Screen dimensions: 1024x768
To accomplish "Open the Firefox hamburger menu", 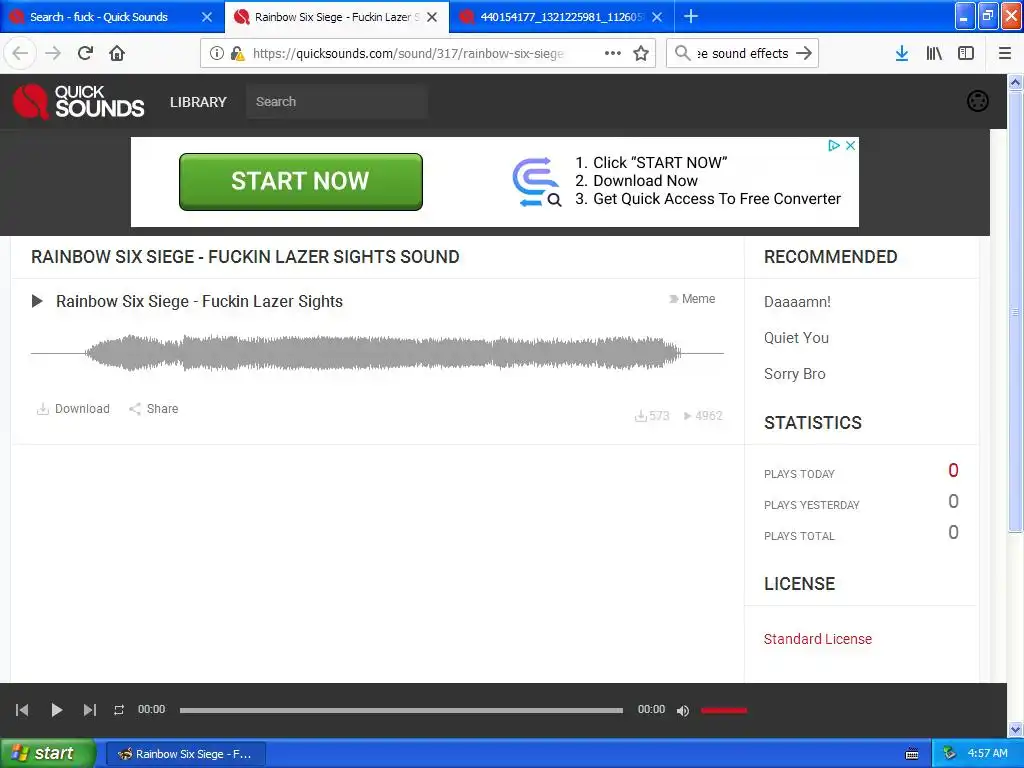I will [1005, 53].
